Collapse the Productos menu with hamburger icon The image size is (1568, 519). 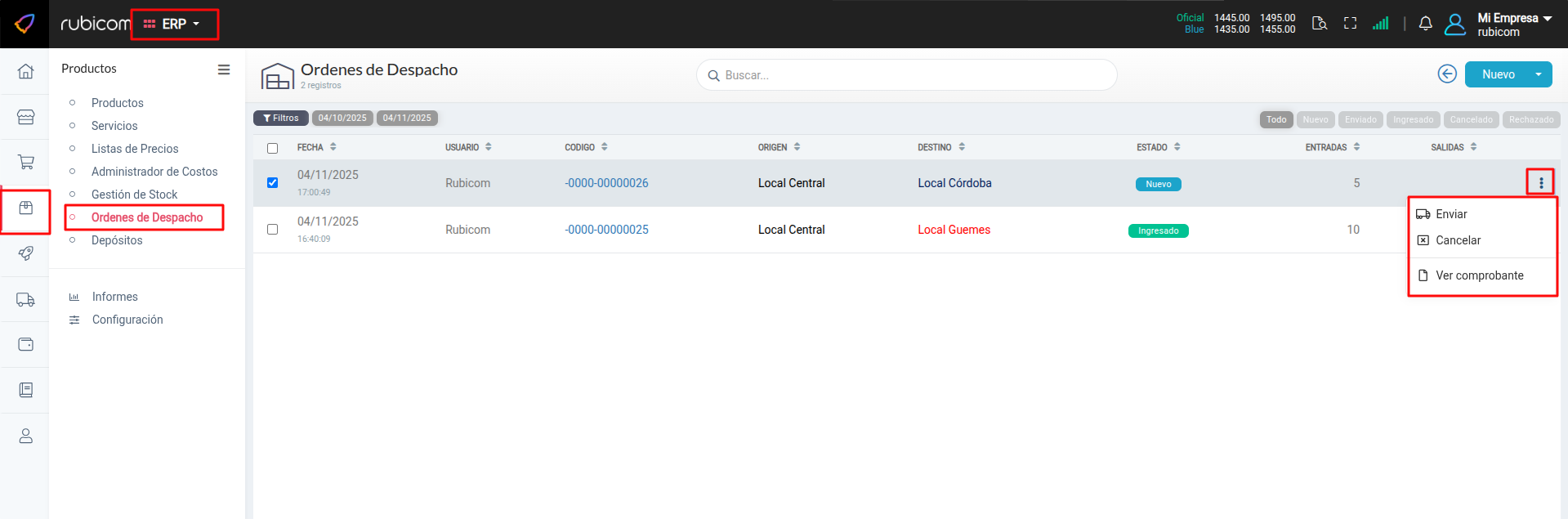point(223,69)
